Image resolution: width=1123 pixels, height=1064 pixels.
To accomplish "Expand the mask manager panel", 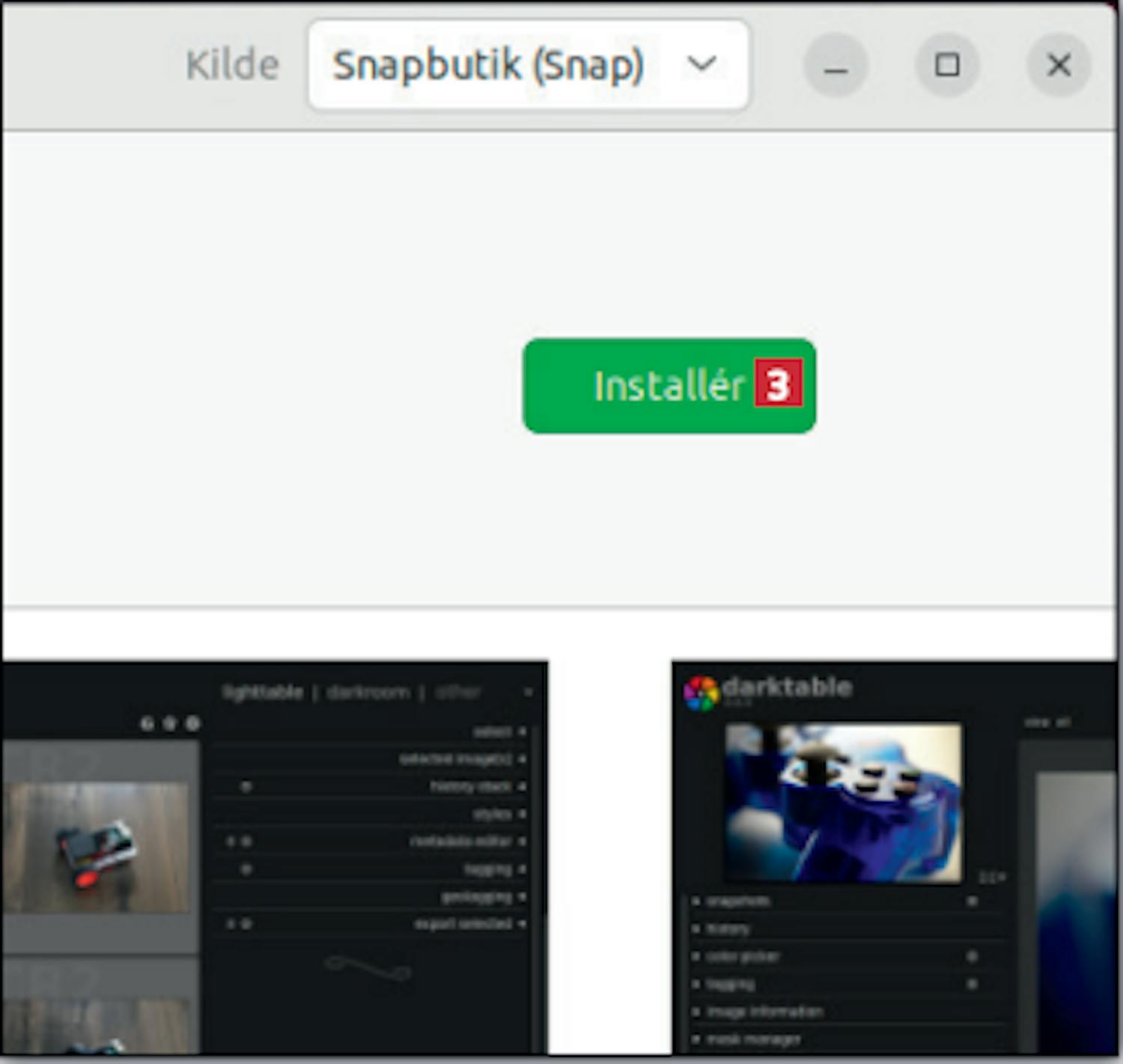I will click(x=752, y=1039).
